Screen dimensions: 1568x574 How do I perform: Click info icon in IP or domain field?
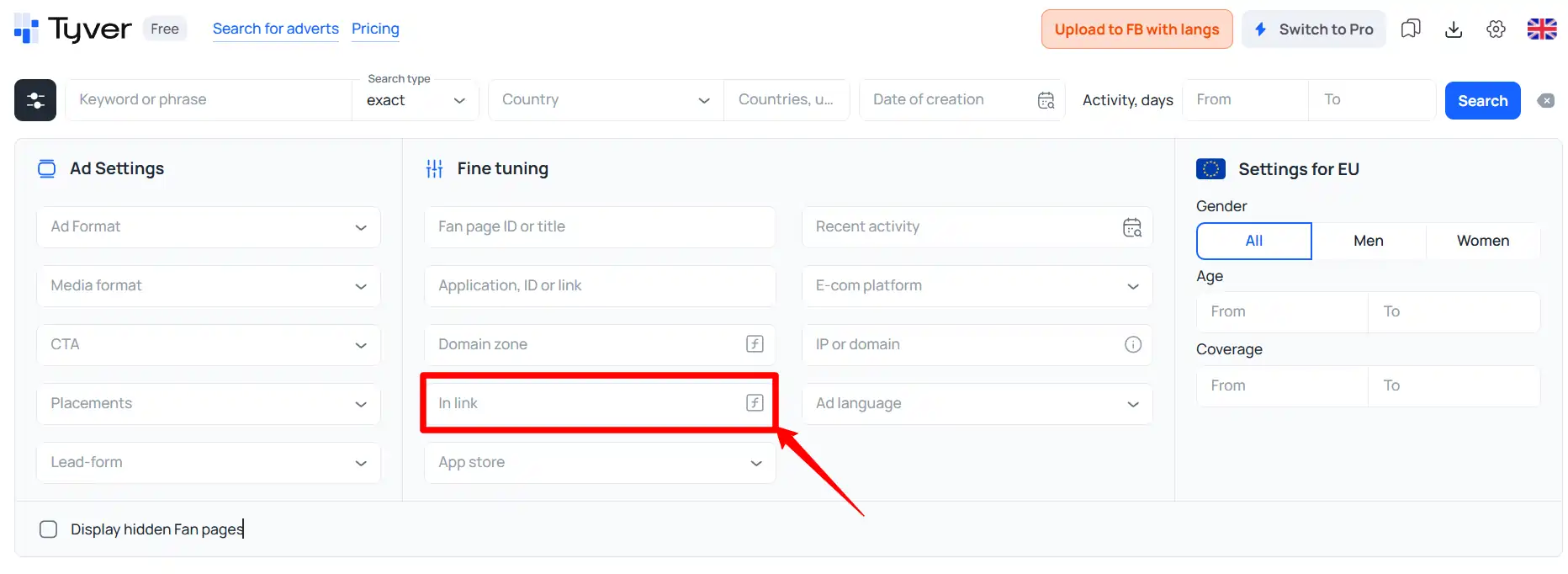(x=1133, y=344)
